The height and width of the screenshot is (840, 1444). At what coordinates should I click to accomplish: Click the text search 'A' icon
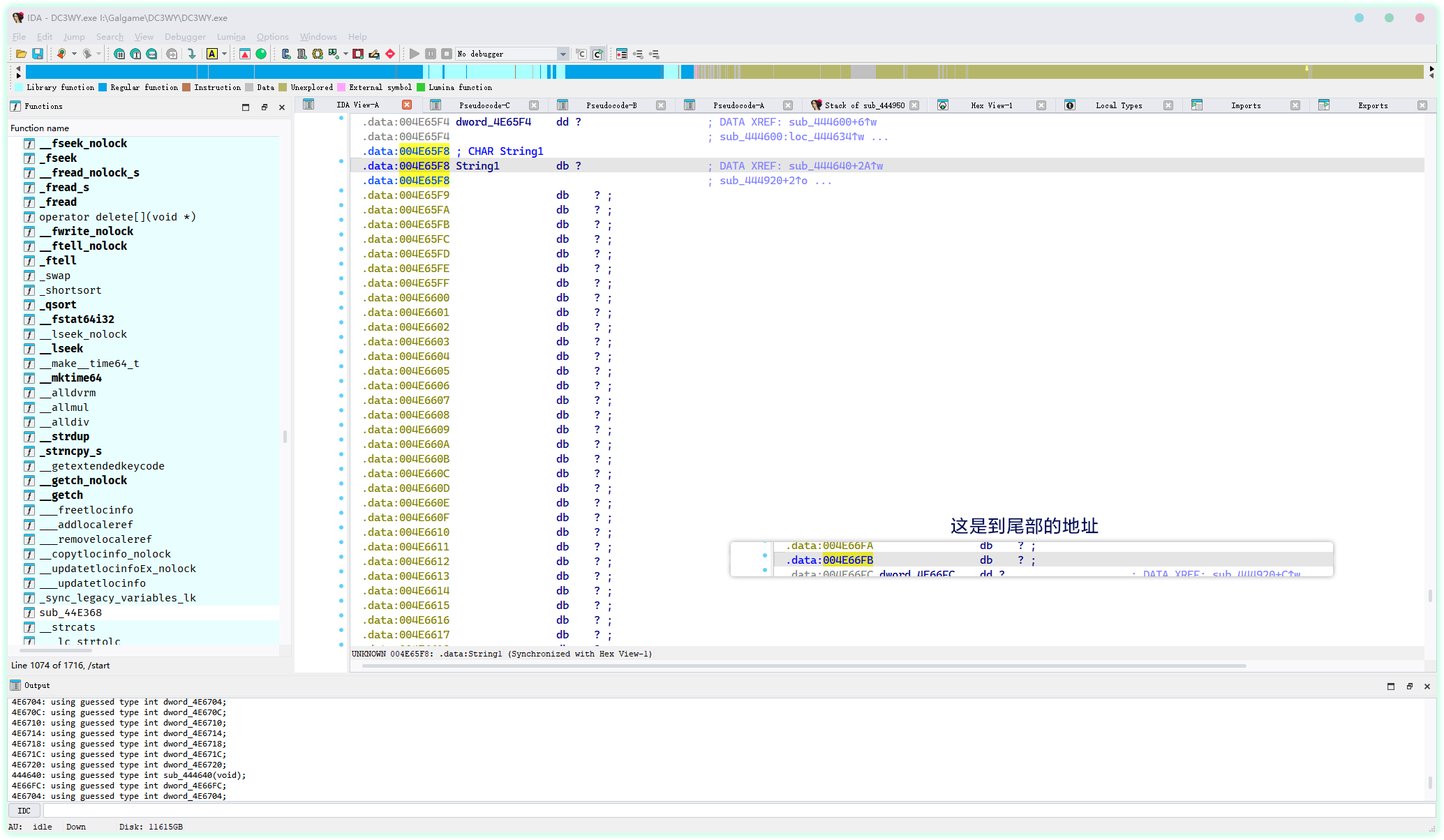(x=212, y=54)
